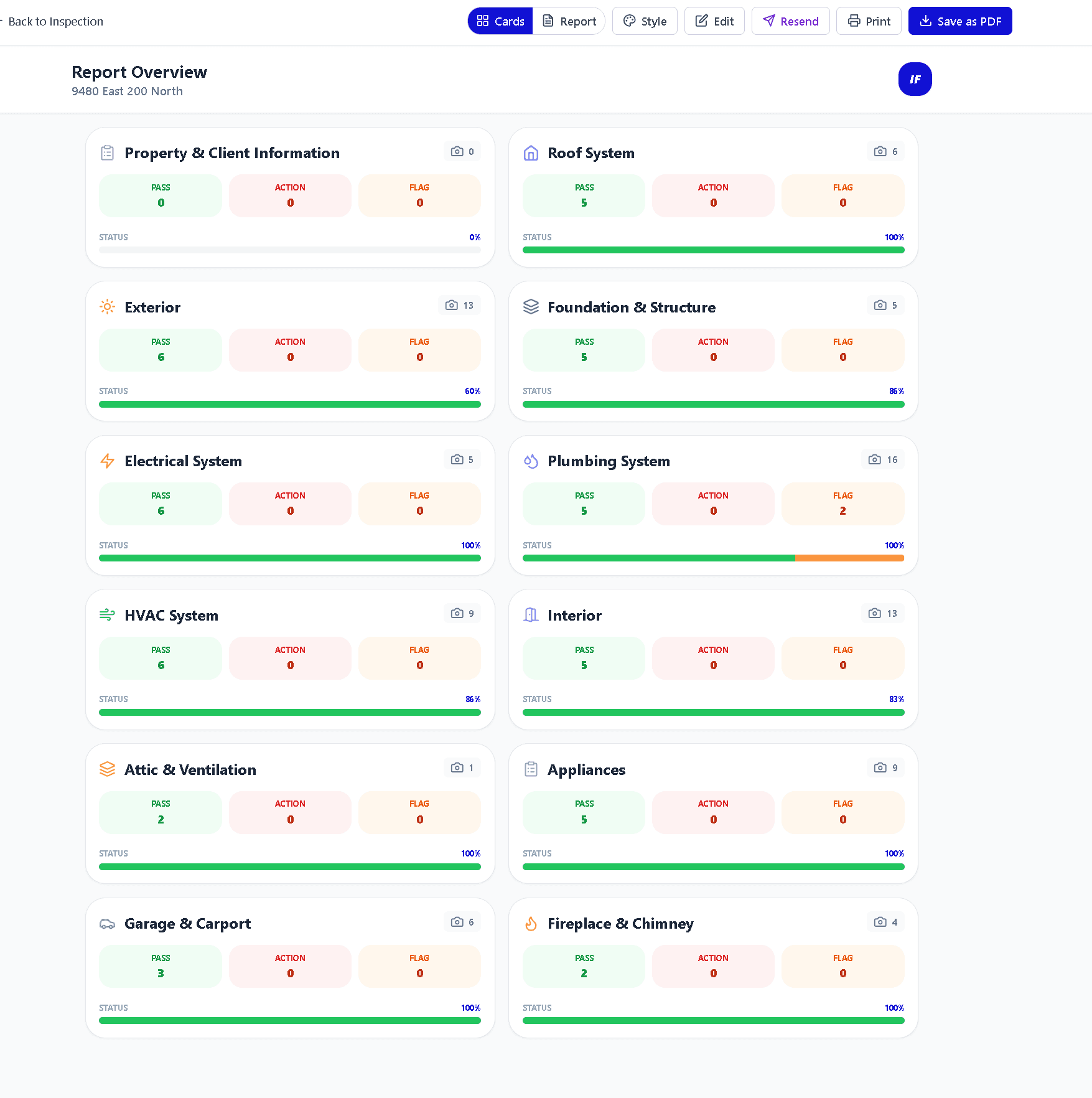Click Save as PDF
Image resolution: width=1092 pixels, height=1098 pixels.
tap(959, 21)
